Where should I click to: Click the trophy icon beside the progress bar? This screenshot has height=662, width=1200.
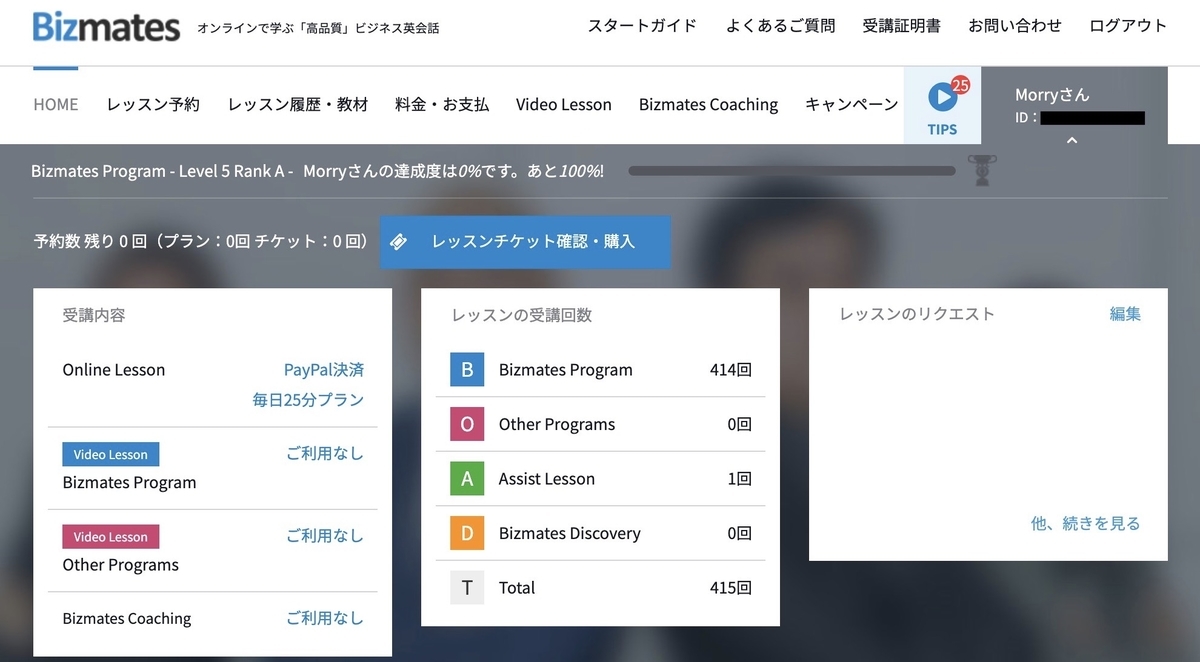point(981,170)
